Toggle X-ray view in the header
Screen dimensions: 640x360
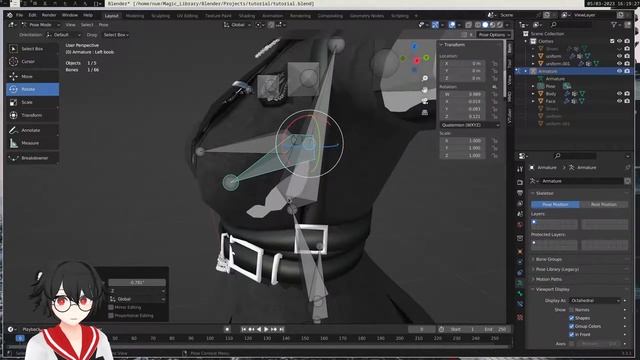[469, 25]
